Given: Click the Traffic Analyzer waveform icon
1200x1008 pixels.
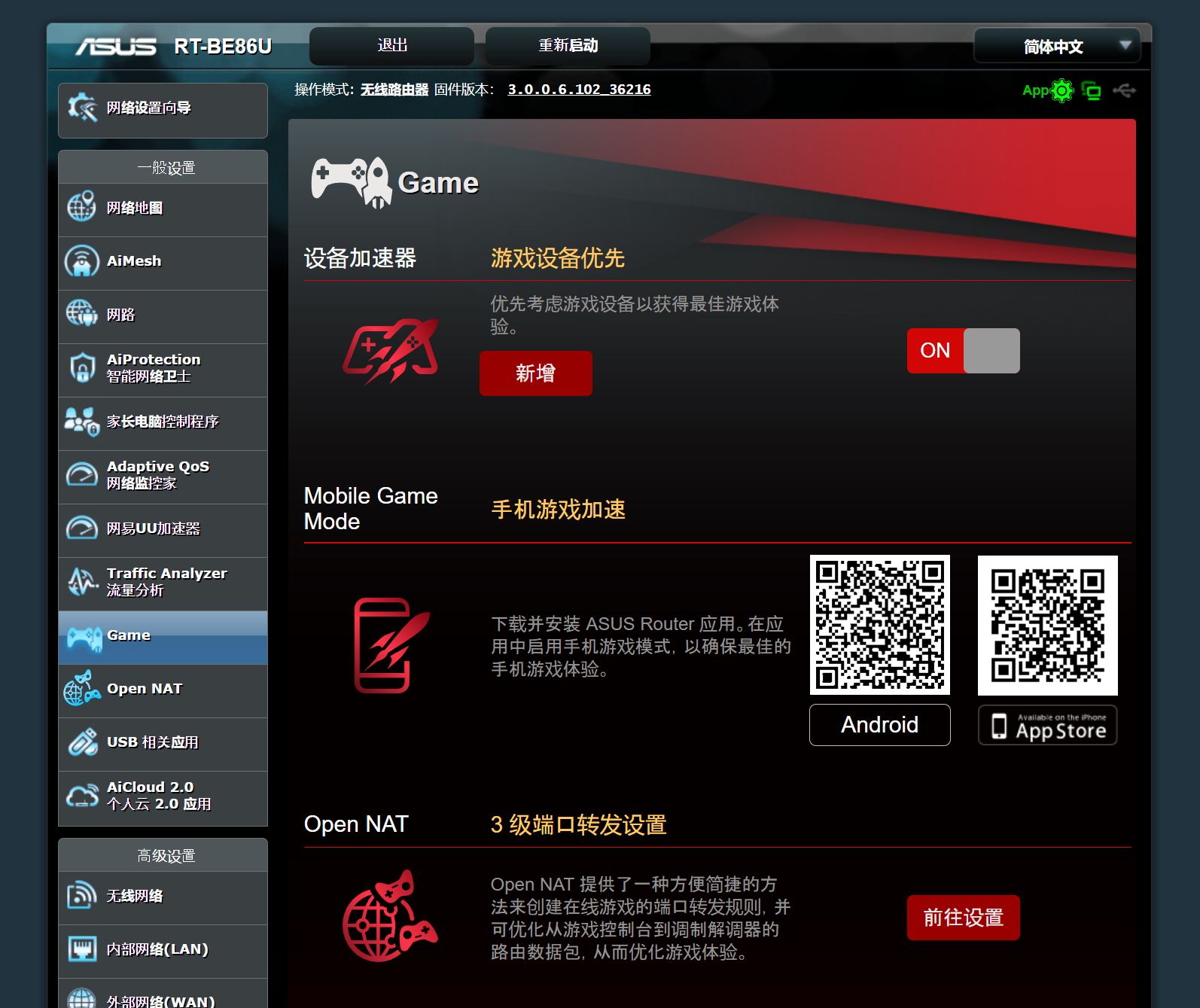Looking at the screenshot, I should 81,581.
